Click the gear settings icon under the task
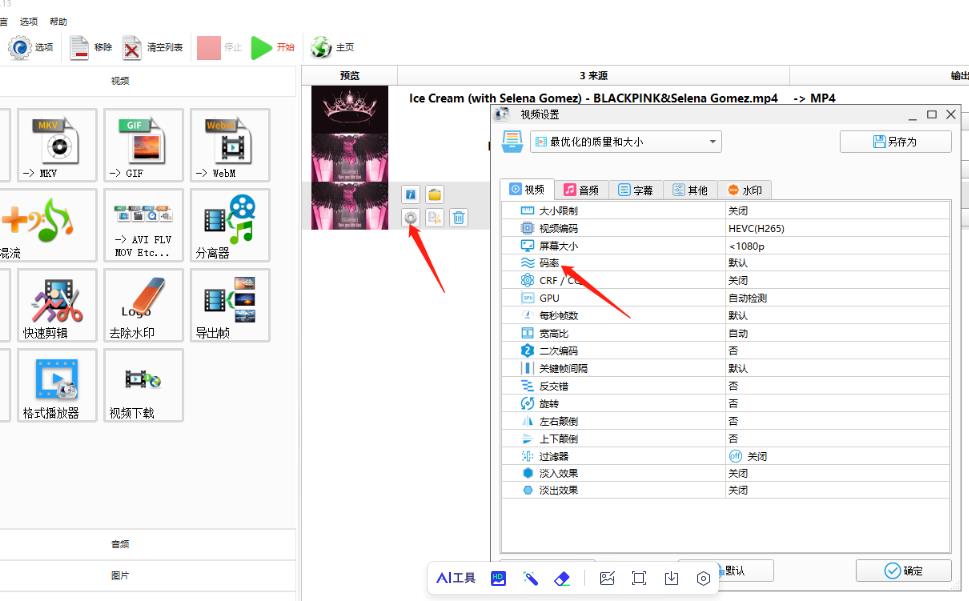 pos(410,217)
